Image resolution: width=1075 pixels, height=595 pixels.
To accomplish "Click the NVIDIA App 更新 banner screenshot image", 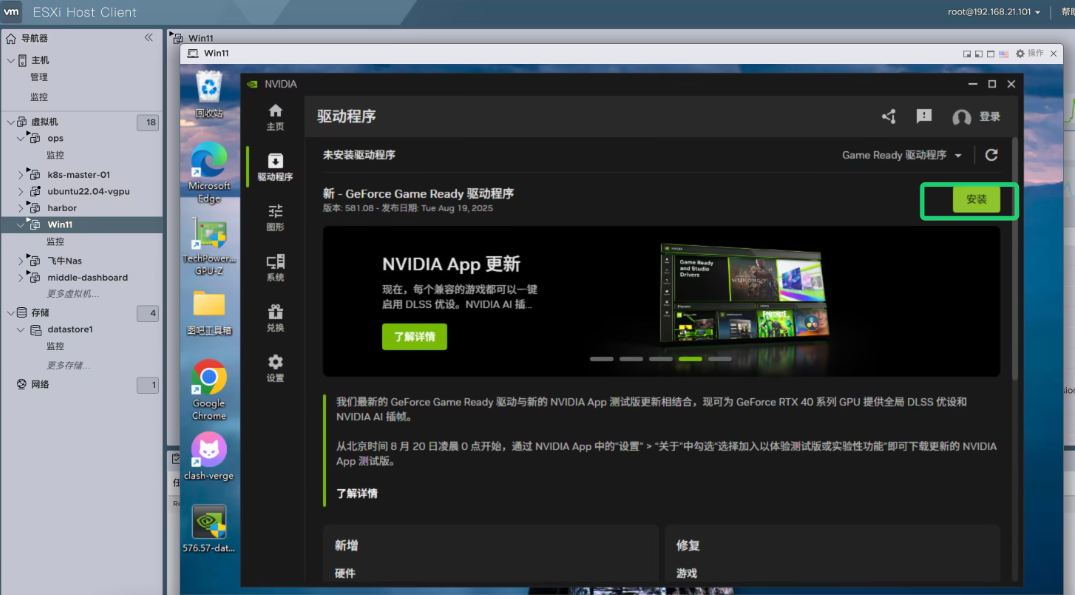I will [x=744, y=293].
